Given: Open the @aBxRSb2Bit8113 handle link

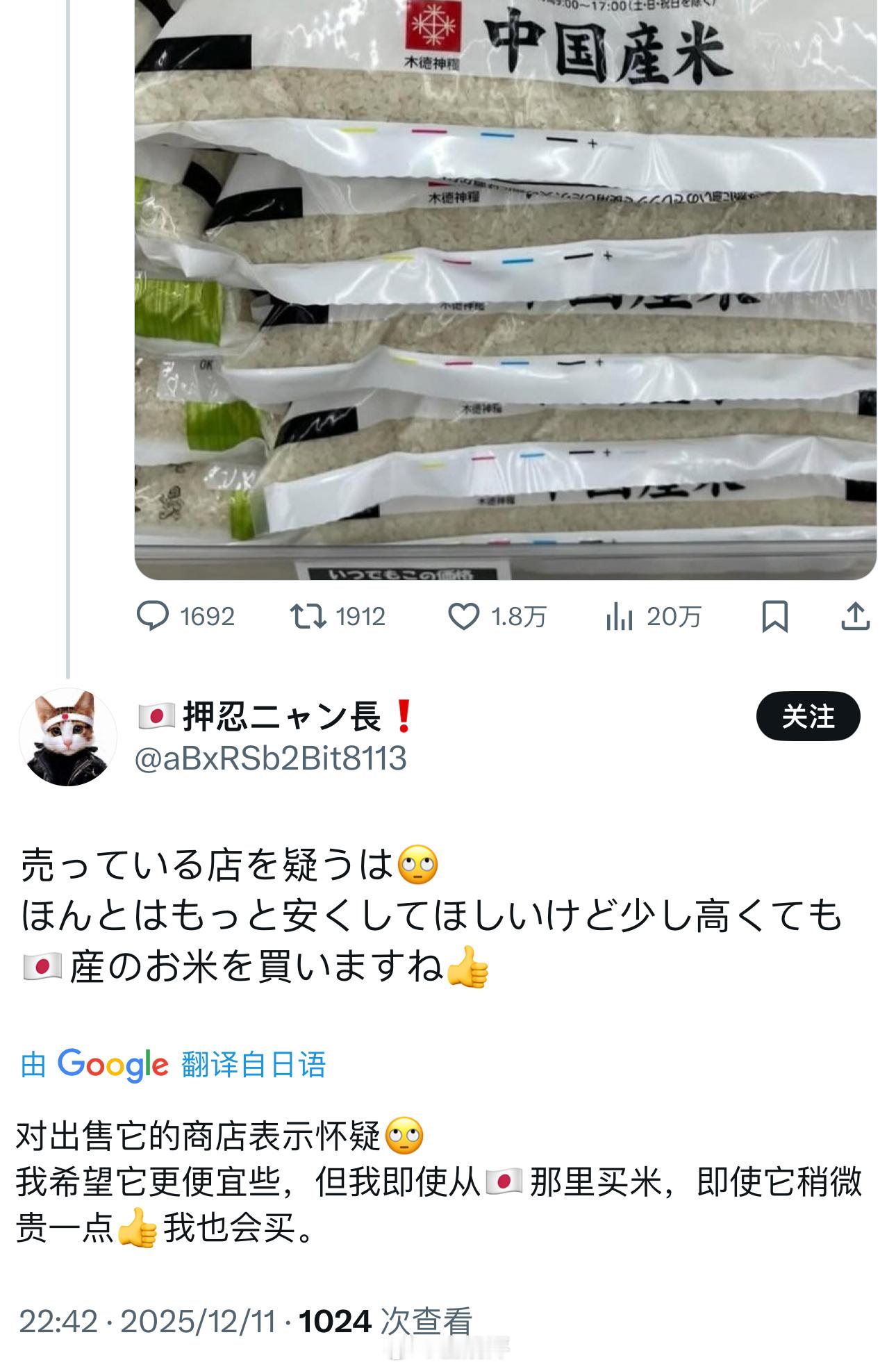Looking at the screenshot, I should pyautogui.click(x=270, y=758).
